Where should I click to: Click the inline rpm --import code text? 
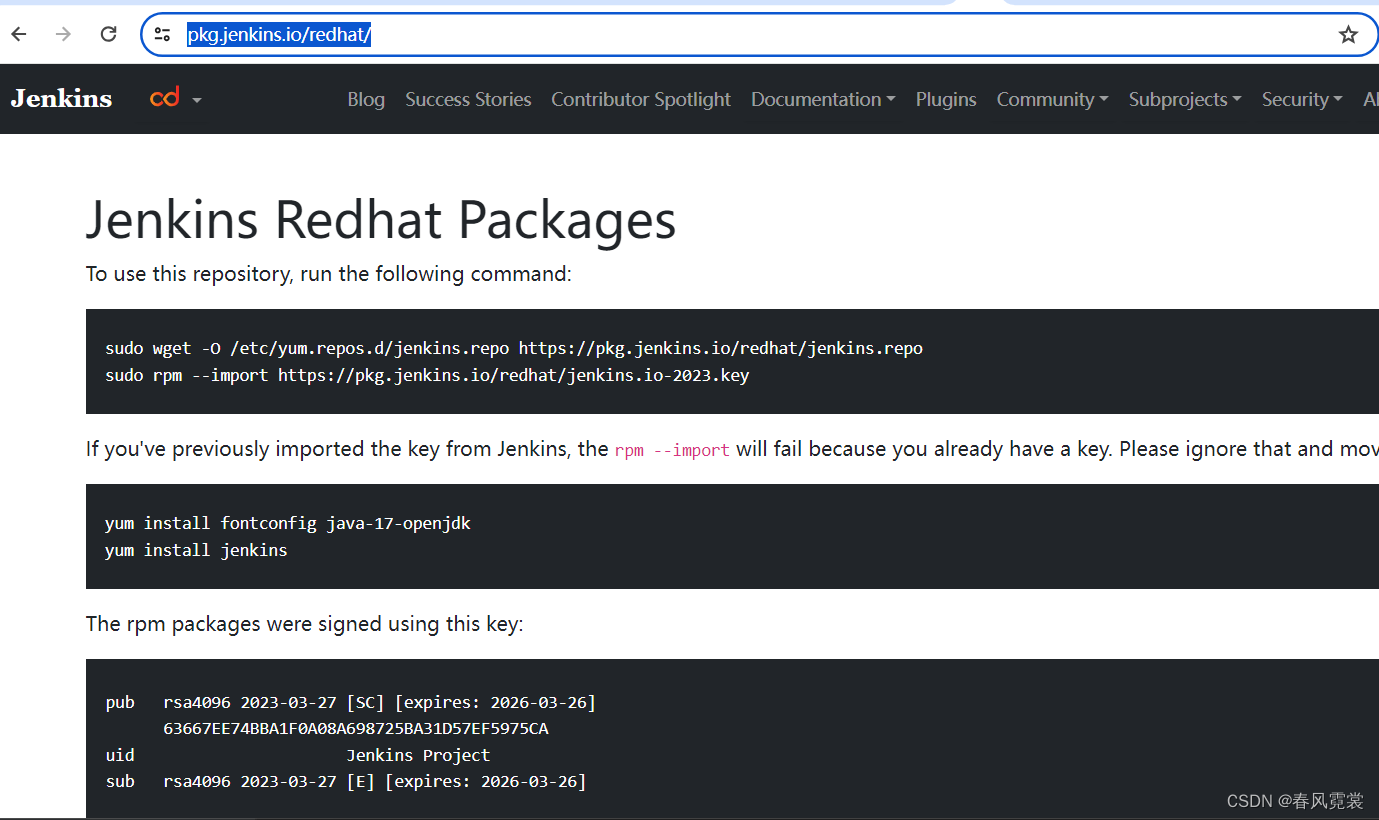(x=672, y=450)
